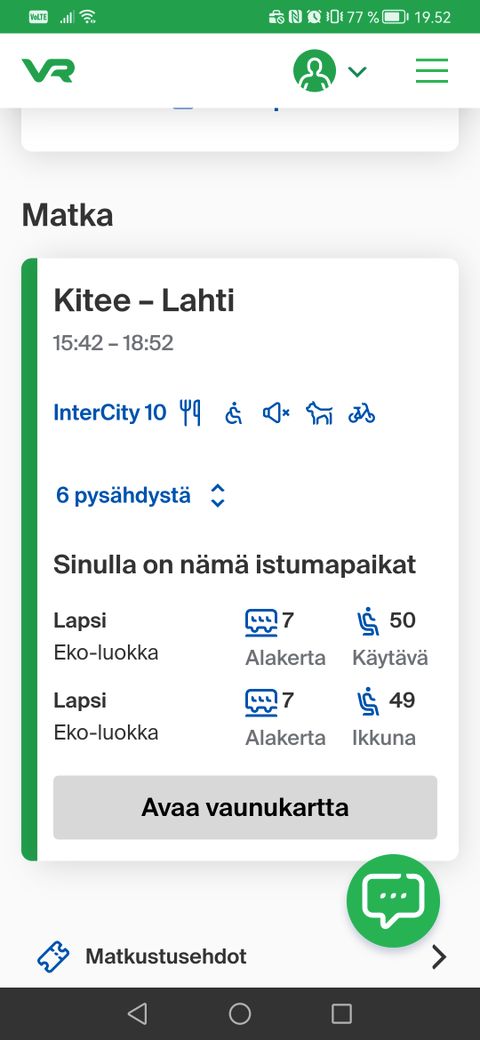This screenshot has height=1040, width=480.
Task: Tap the Android back navigation button
Action: [x=137, y=1013]
